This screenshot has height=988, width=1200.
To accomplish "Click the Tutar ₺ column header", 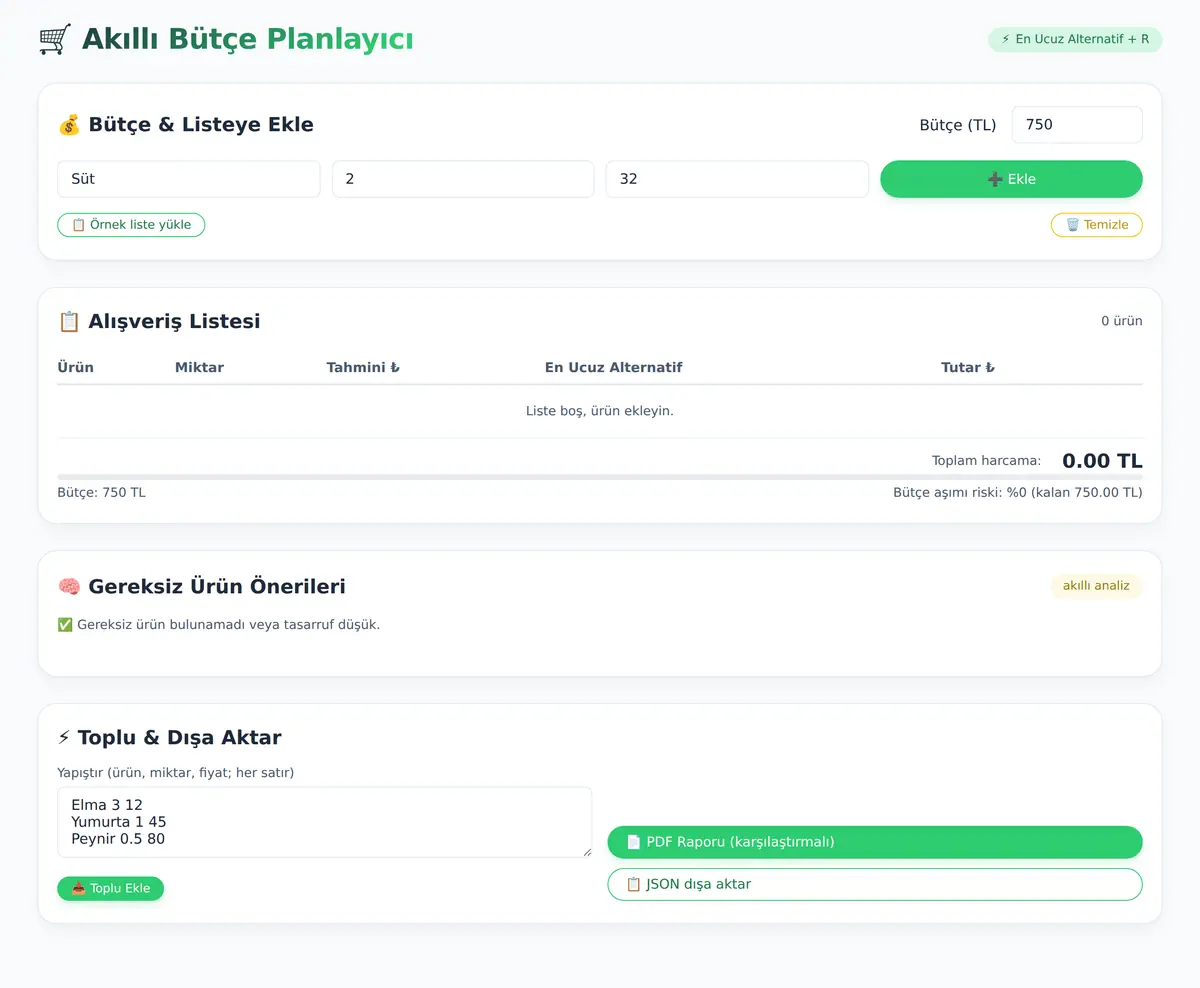I will click(968, 367).
